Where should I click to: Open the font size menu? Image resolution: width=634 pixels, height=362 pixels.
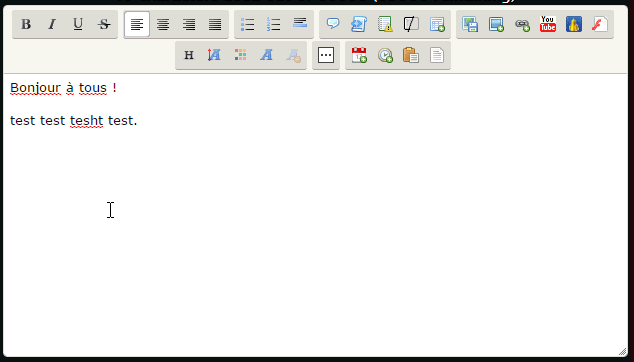pyautogui.click(x=214, y=55)
